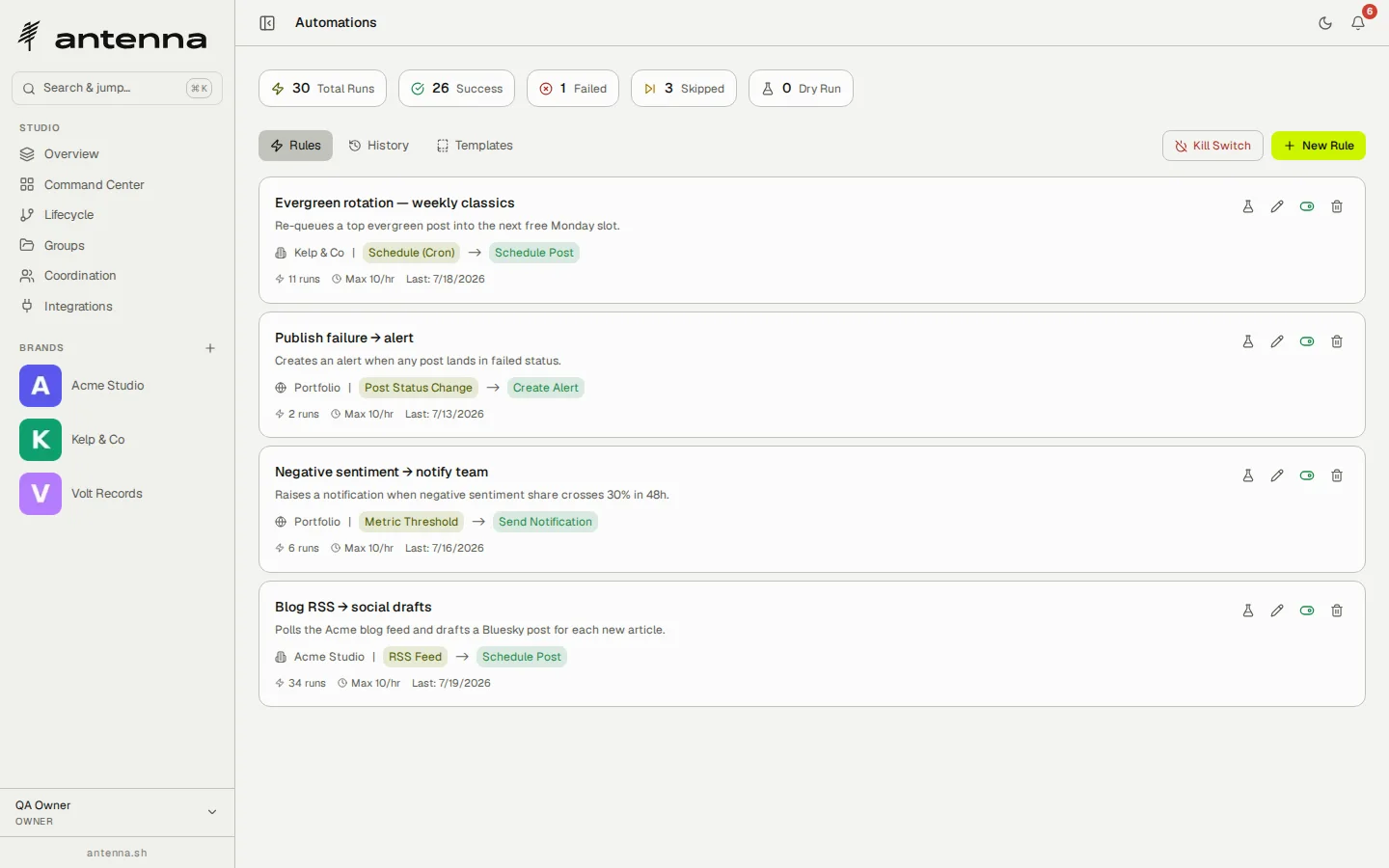
Task: Open Coordination in the sidebar
Action: (x=117, y=276)
